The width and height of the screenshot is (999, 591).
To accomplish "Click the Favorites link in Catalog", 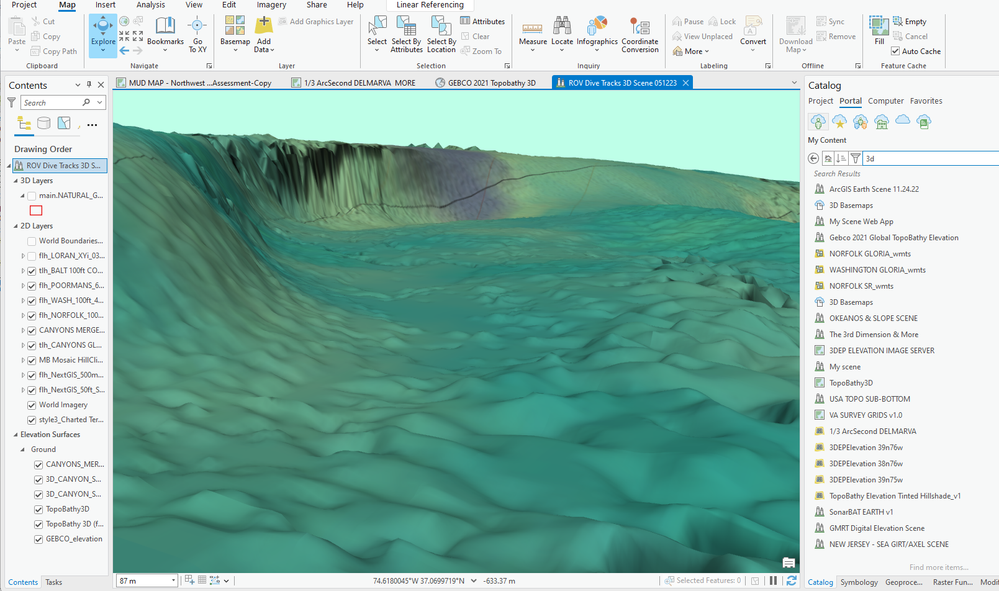I will pyautogui.click(x=925, y=101).
